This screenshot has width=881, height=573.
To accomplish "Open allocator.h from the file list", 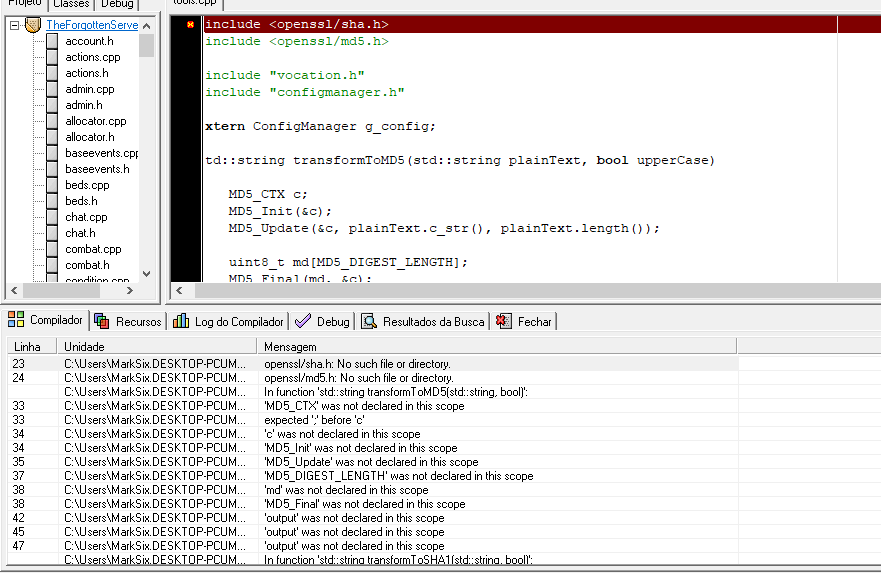I will [90, 137].
